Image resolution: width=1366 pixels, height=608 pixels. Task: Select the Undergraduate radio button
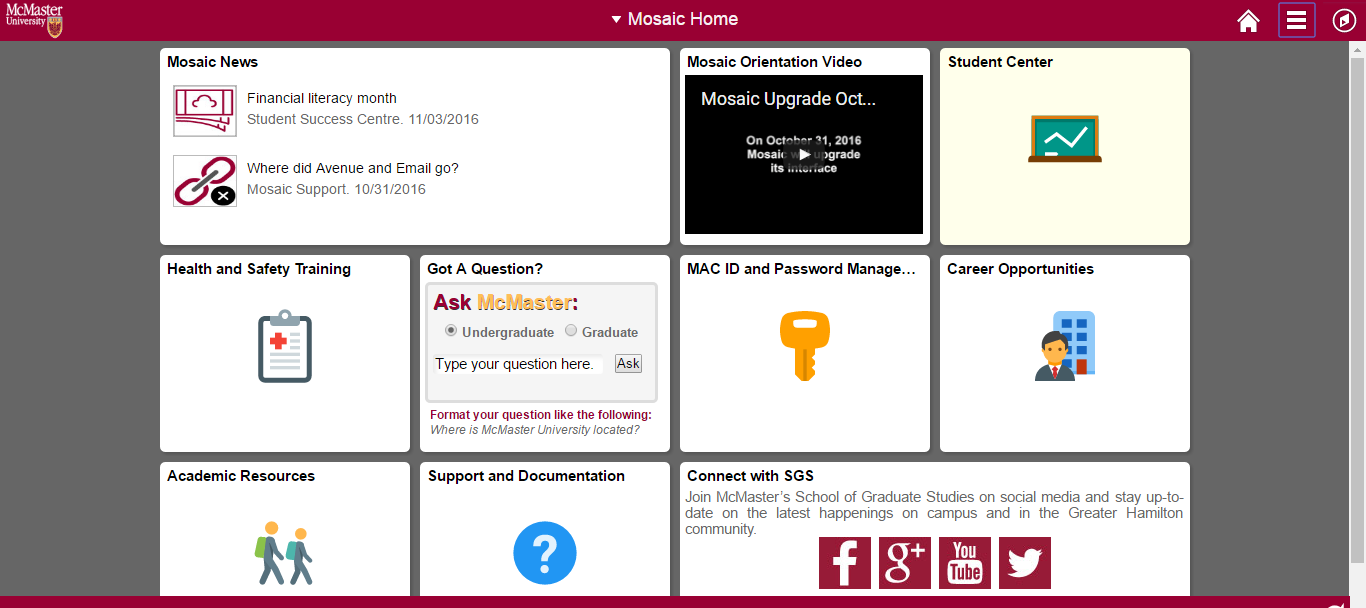pyautogui.click(x=451, y=331)
